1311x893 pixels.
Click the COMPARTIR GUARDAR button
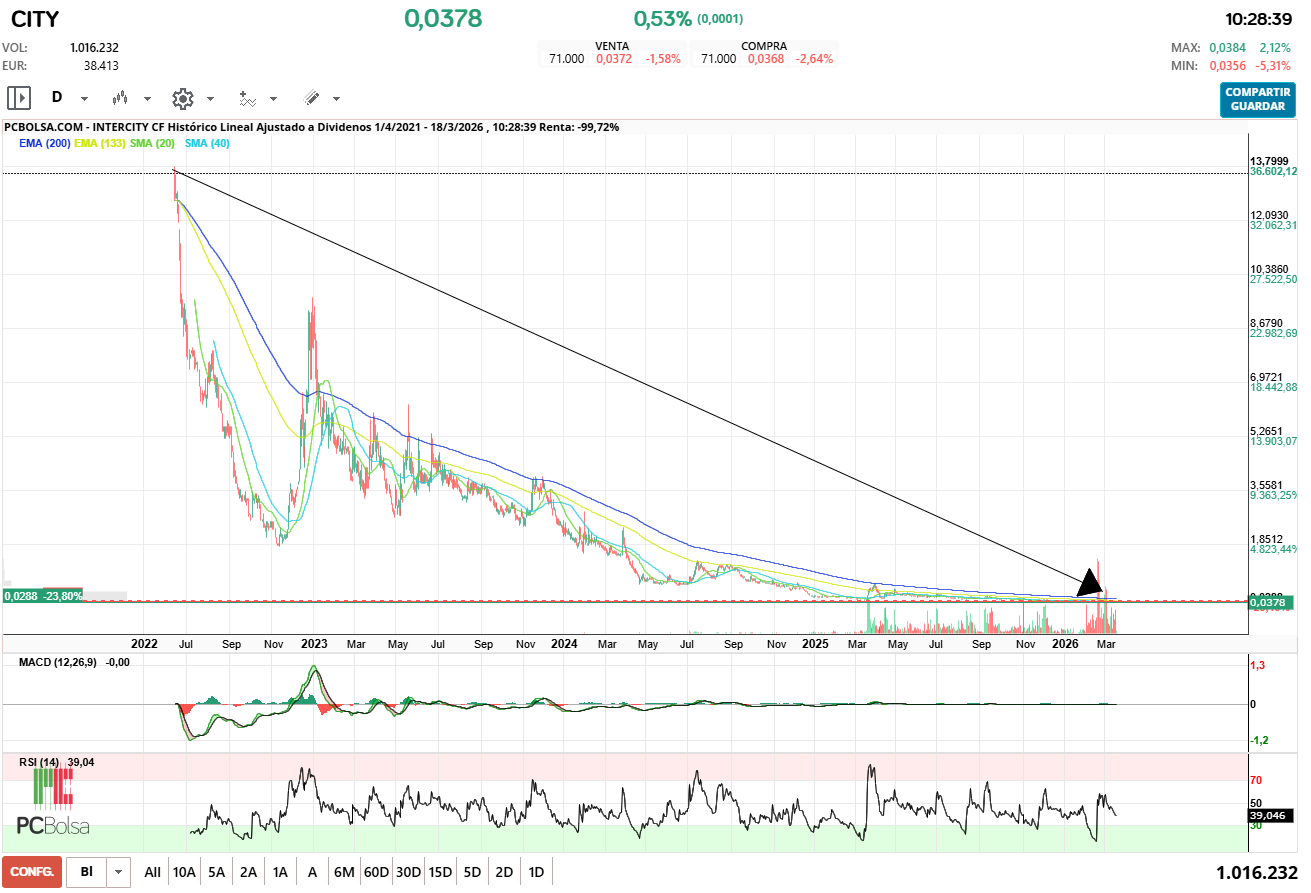[x=1257, y=101]
